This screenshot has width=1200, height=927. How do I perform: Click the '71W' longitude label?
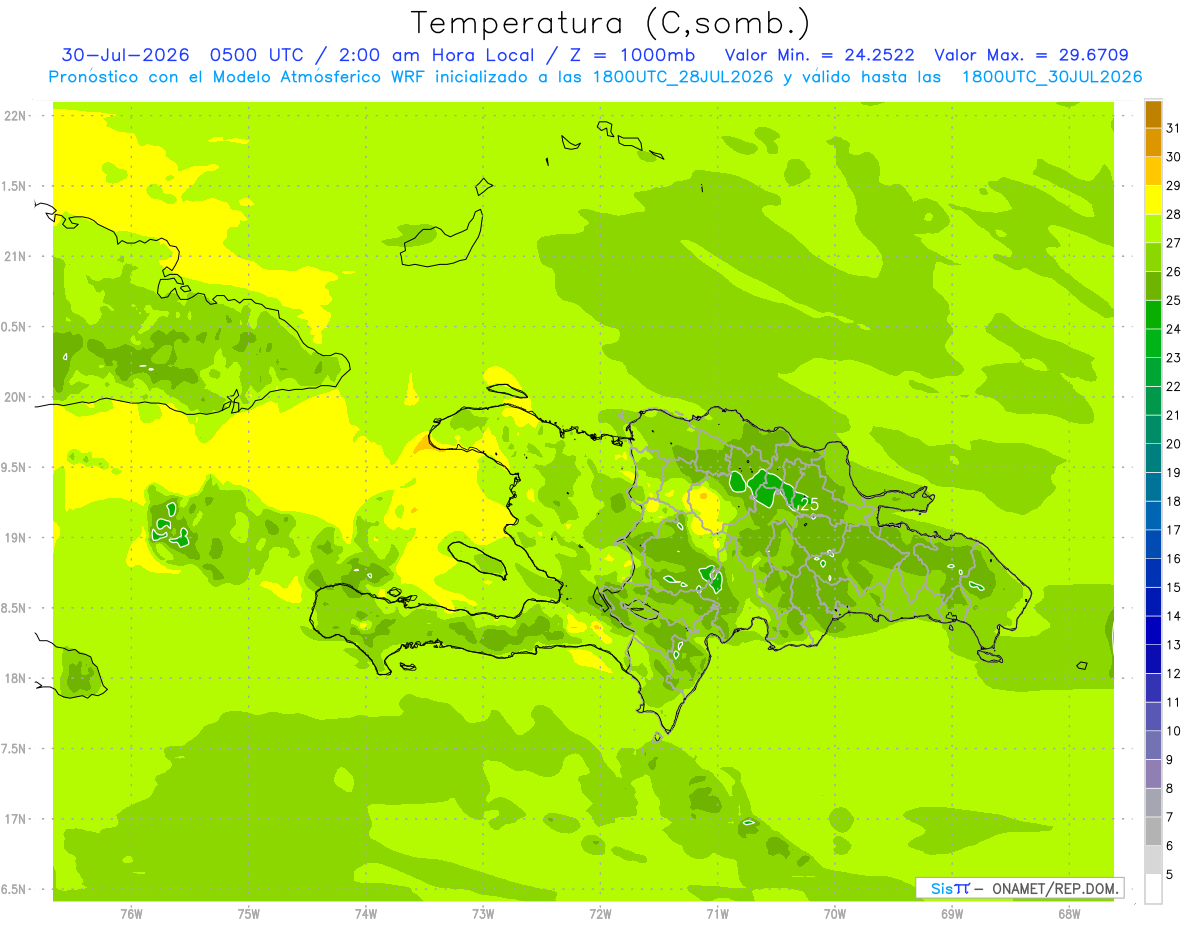click(x=717, y=913)
